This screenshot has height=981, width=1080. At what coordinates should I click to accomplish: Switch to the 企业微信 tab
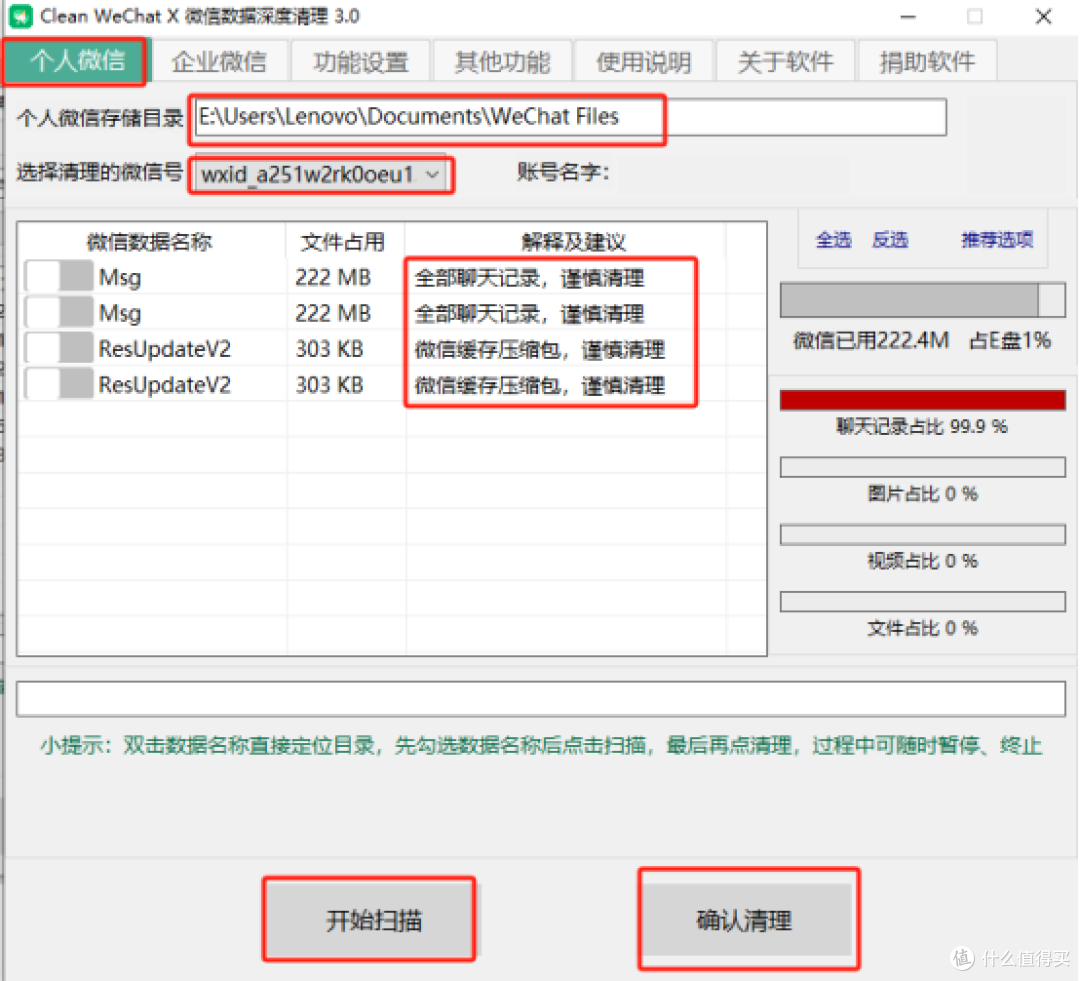(x=219, y=61)
